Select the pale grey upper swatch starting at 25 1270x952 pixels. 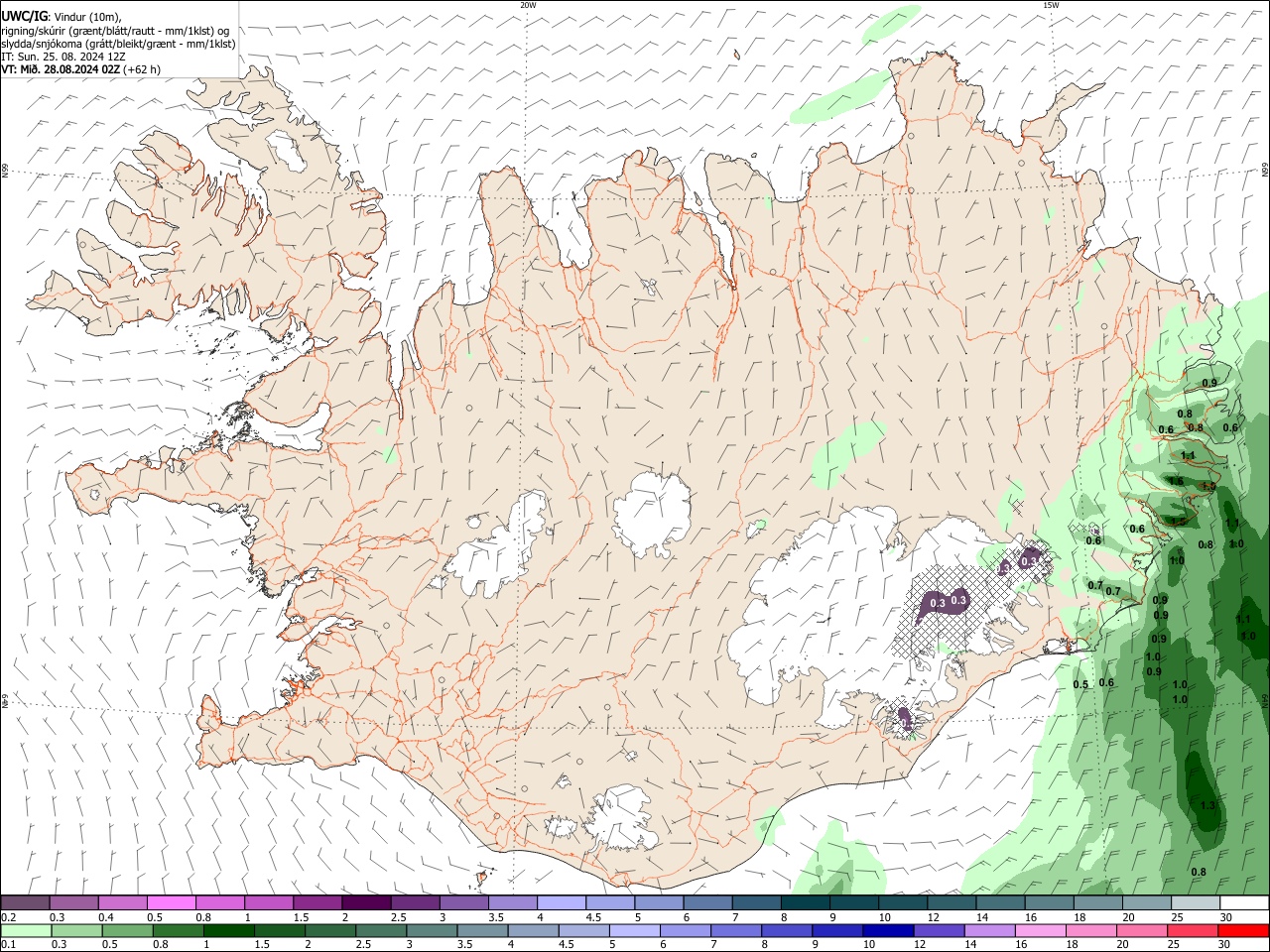coord(1196,903)
